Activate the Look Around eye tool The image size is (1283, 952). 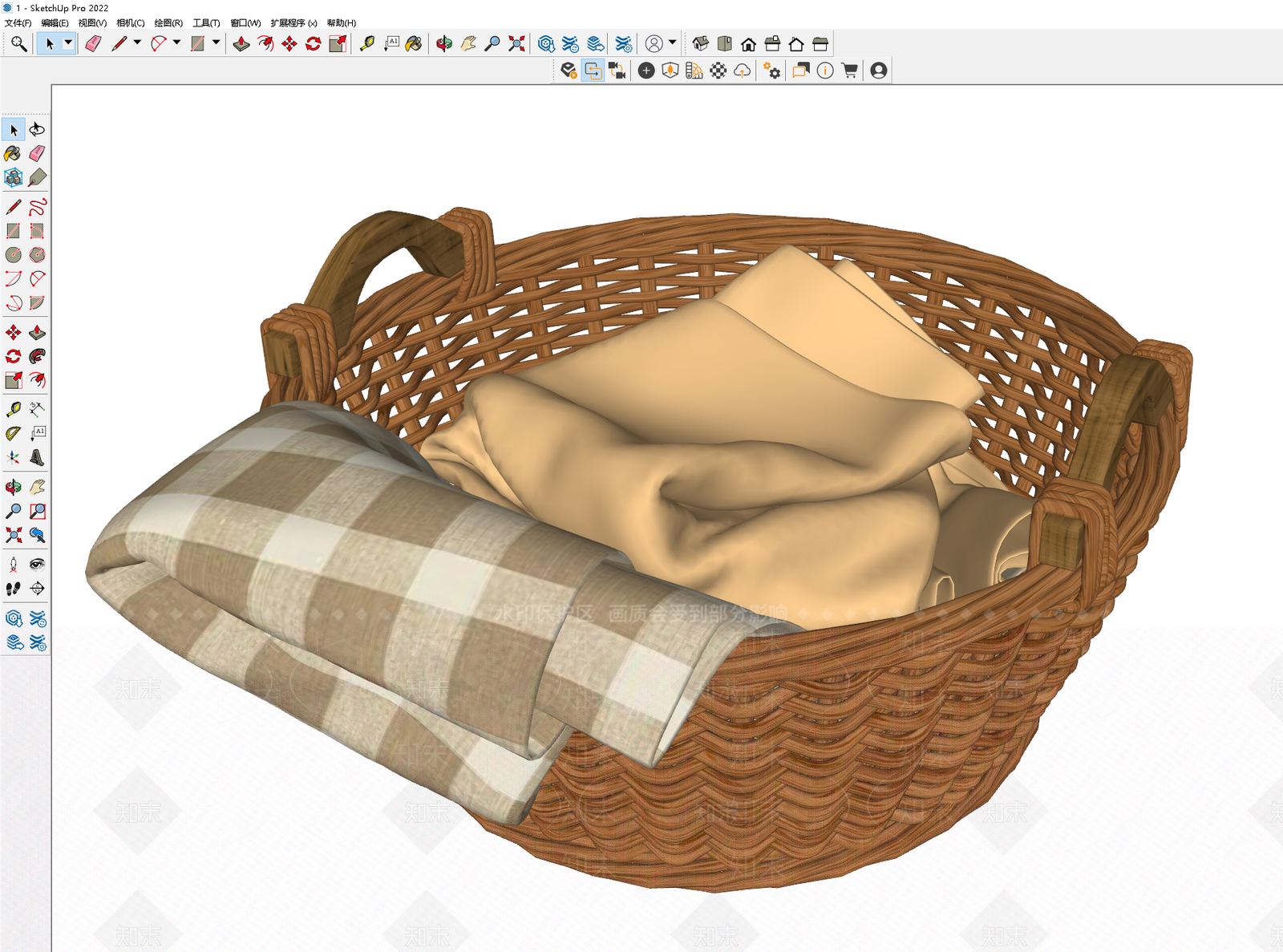click(x=37, y=565)
